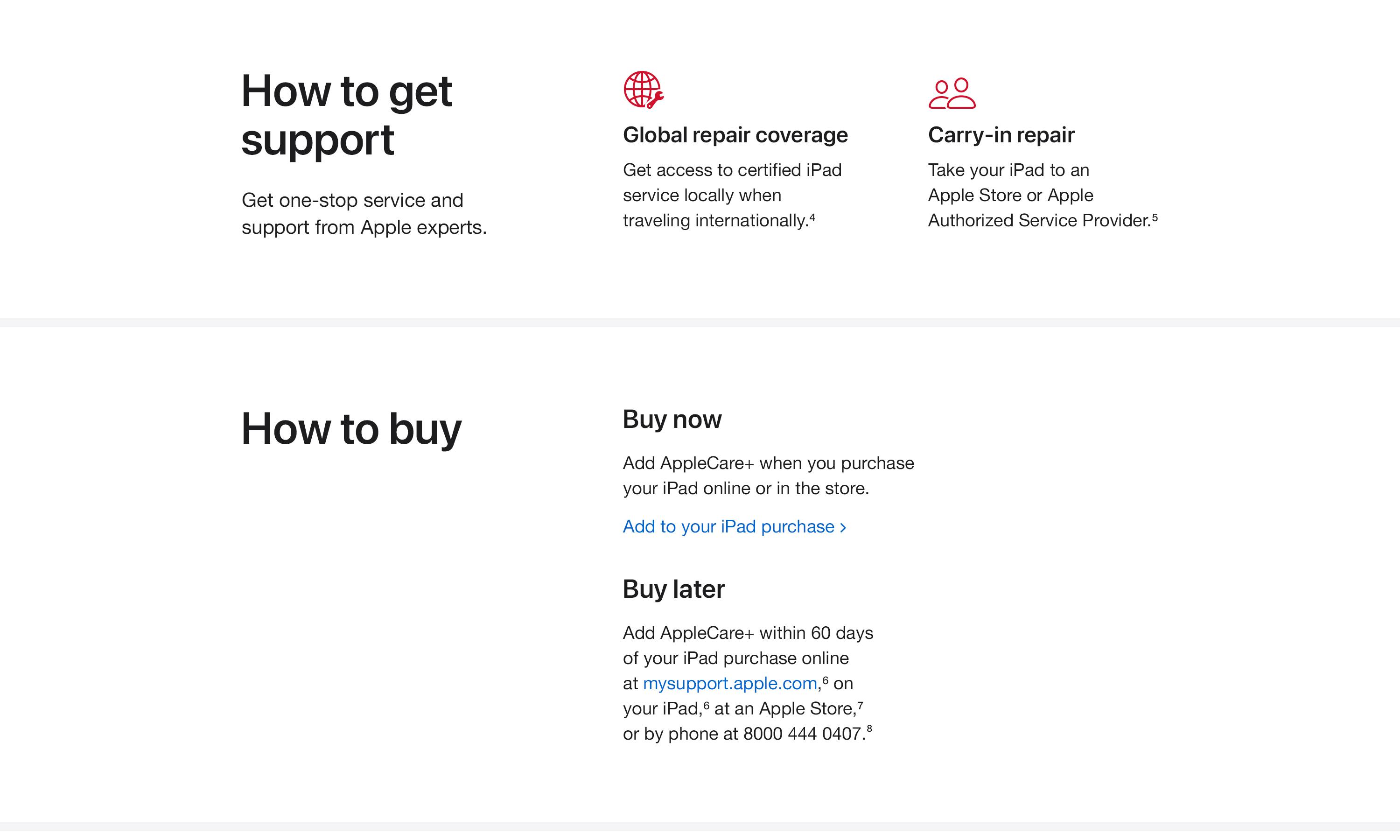This screenshot has height=840, width=1400.
Task: Click the Add AppleCare+ when you purchase text
Action: click(769, 476)
